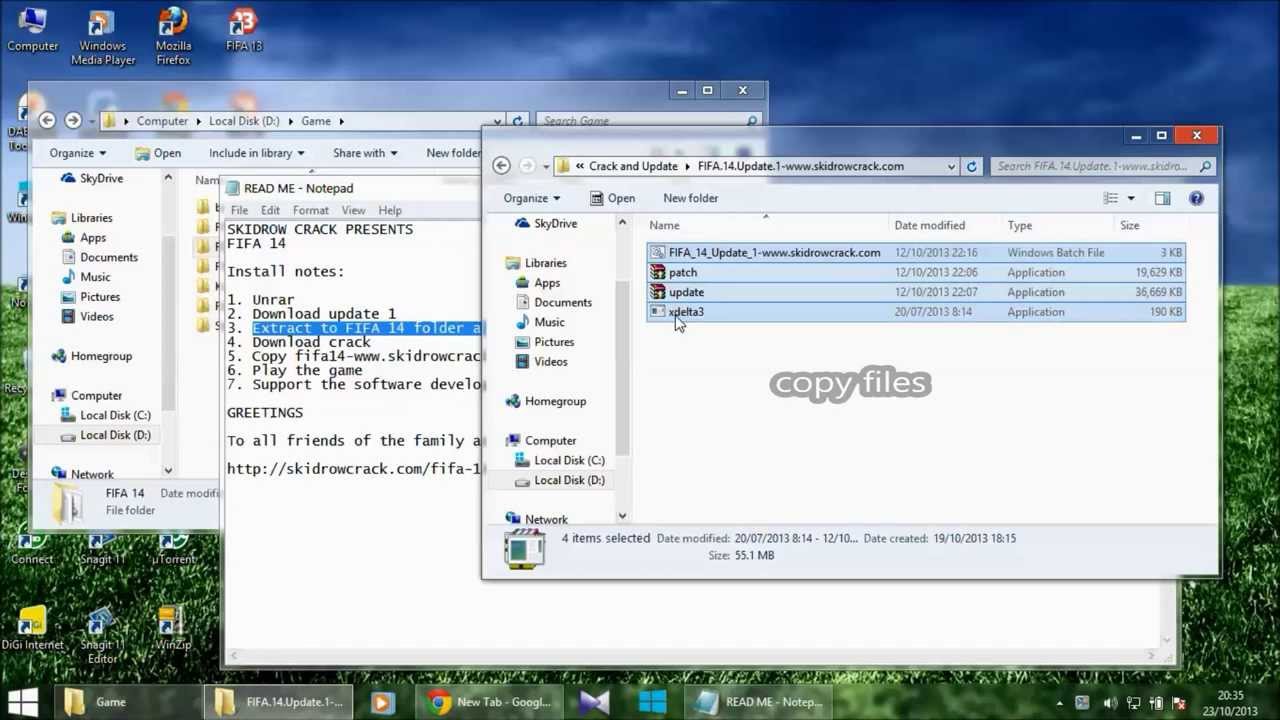Screen dimensions: 1280x720
Task: Open the File menu in Notepad
Action: click(x=239, y=210)
